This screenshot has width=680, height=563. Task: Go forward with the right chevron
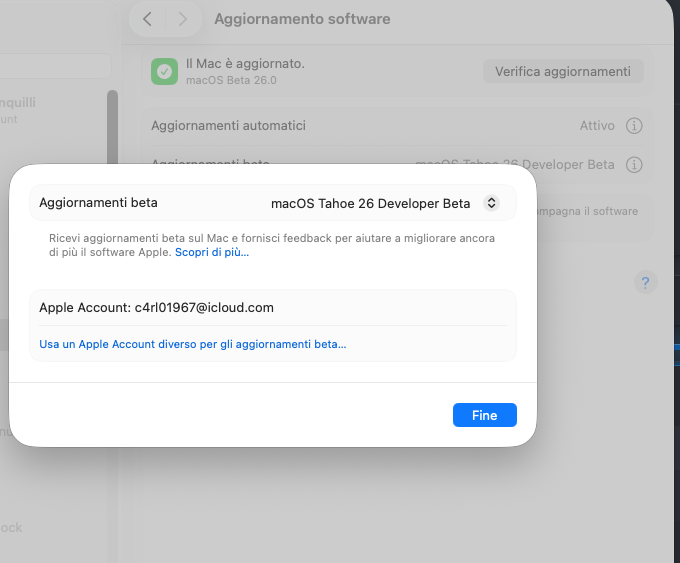tap(183, 19)
